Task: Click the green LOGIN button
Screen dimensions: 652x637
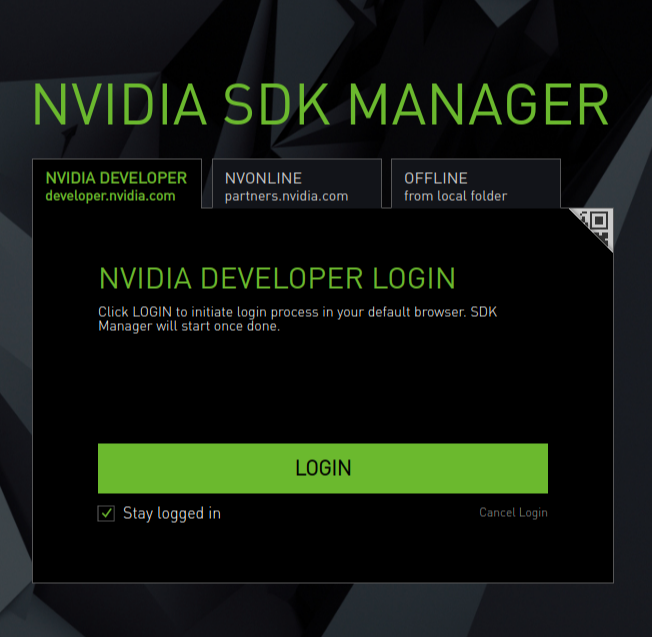Action: pos(323,468)
